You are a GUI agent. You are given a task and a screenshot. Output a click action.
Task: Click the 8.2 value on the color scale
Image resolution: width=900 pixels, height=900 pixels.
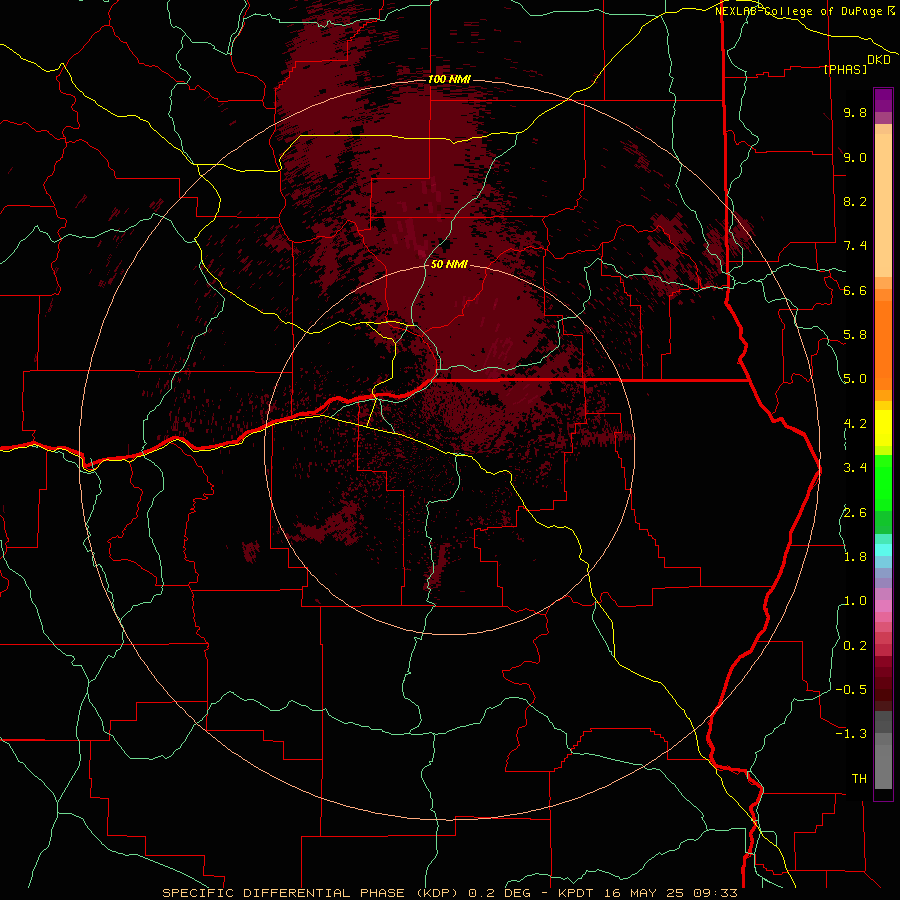point(855,201)
